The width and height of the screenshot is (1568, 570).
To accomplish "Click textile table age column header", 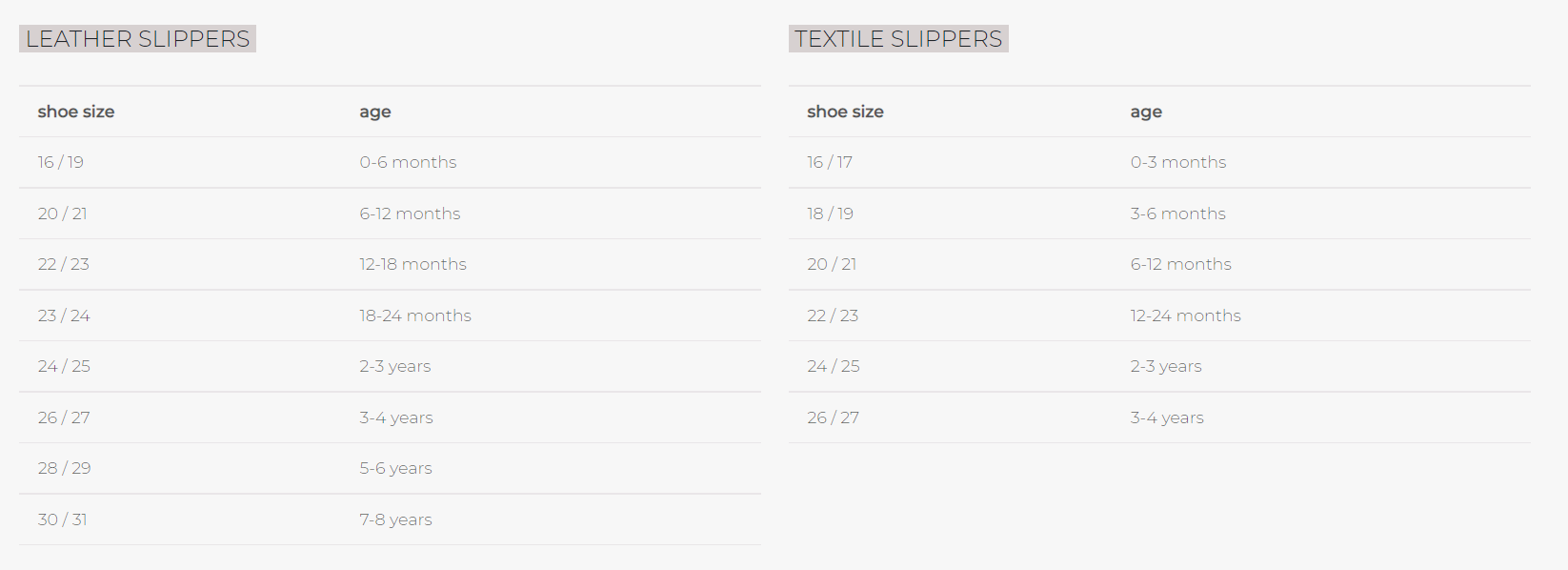I will pyautogui.click(x=1146, y=112).
